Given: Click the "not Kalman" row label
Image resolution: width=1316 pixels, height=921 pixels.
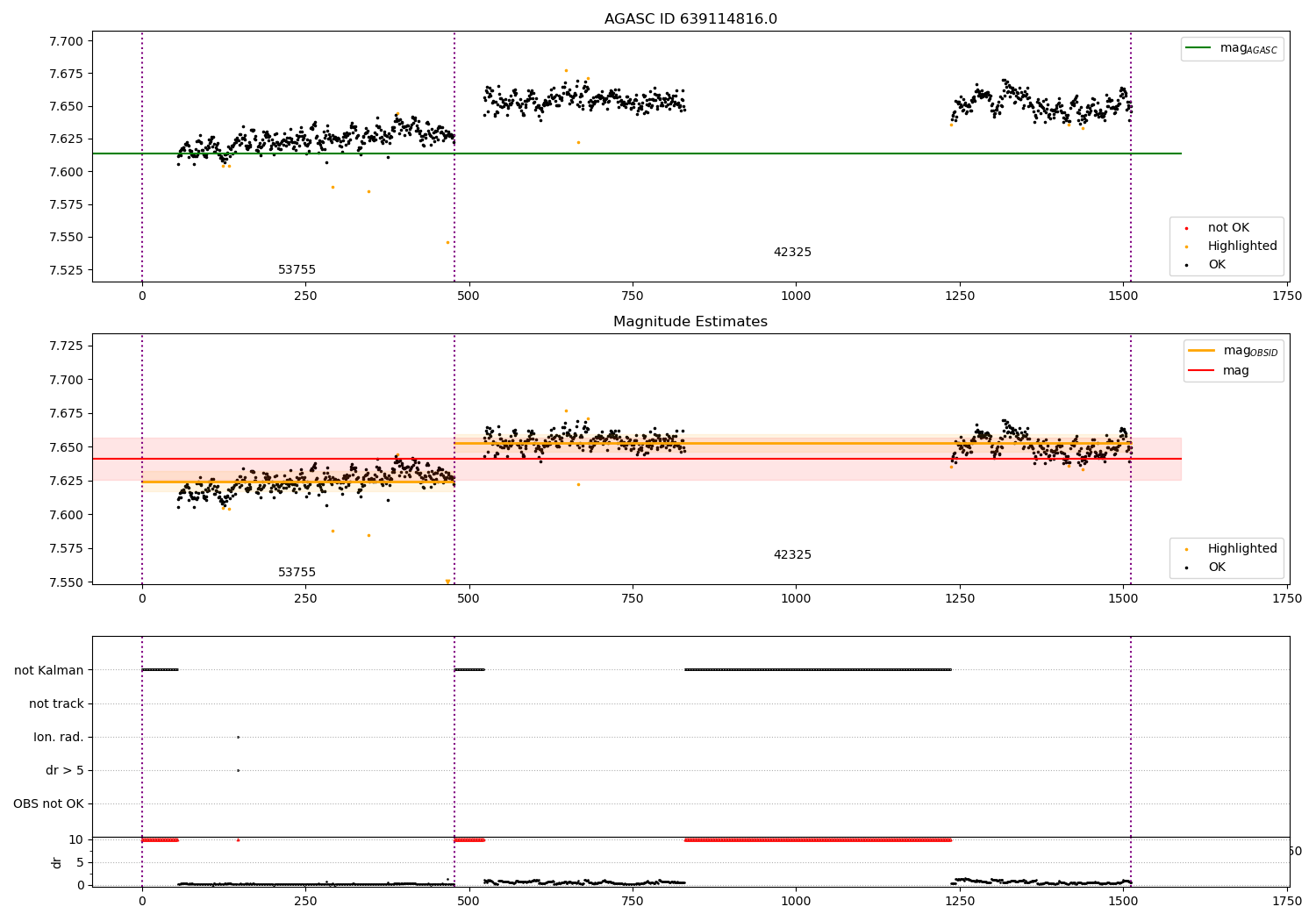Looking at the screenshot, I should click(x=49, y=670).
